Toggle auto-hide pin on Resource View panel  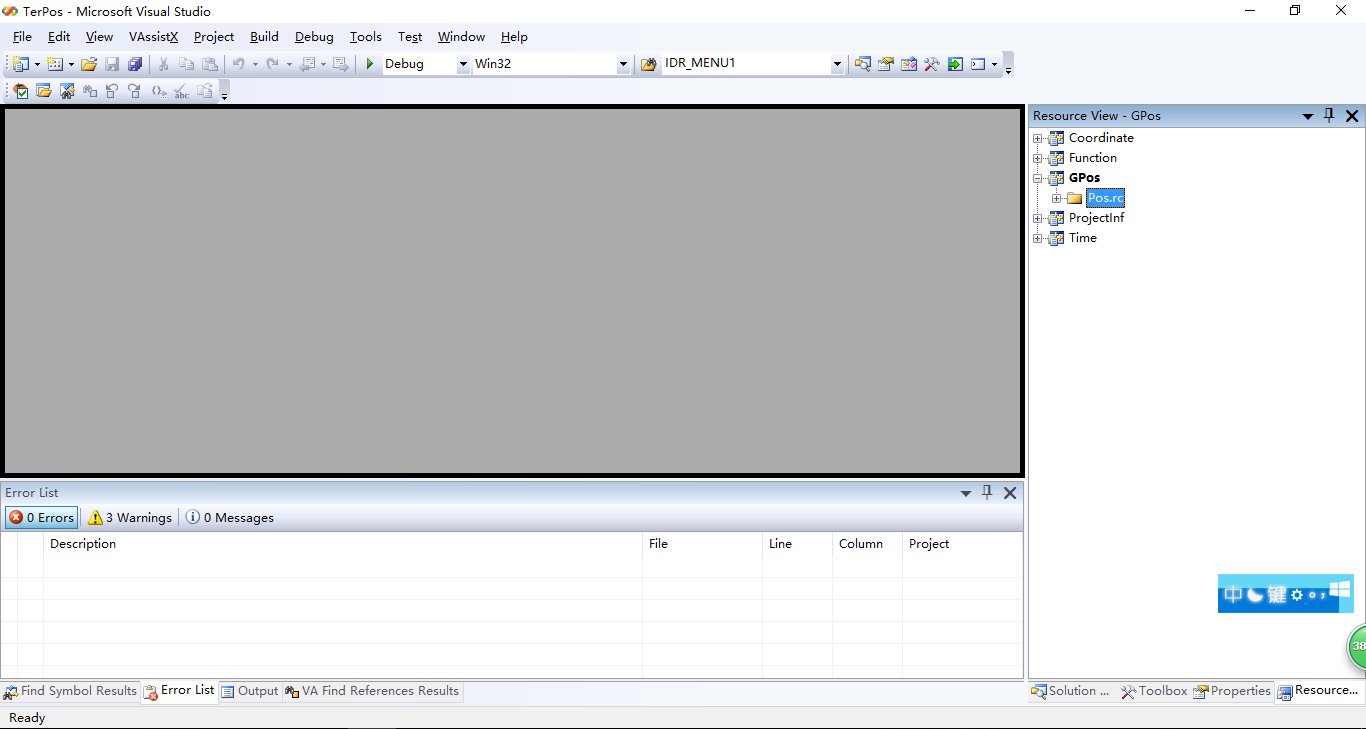(x=1329, y=116)
